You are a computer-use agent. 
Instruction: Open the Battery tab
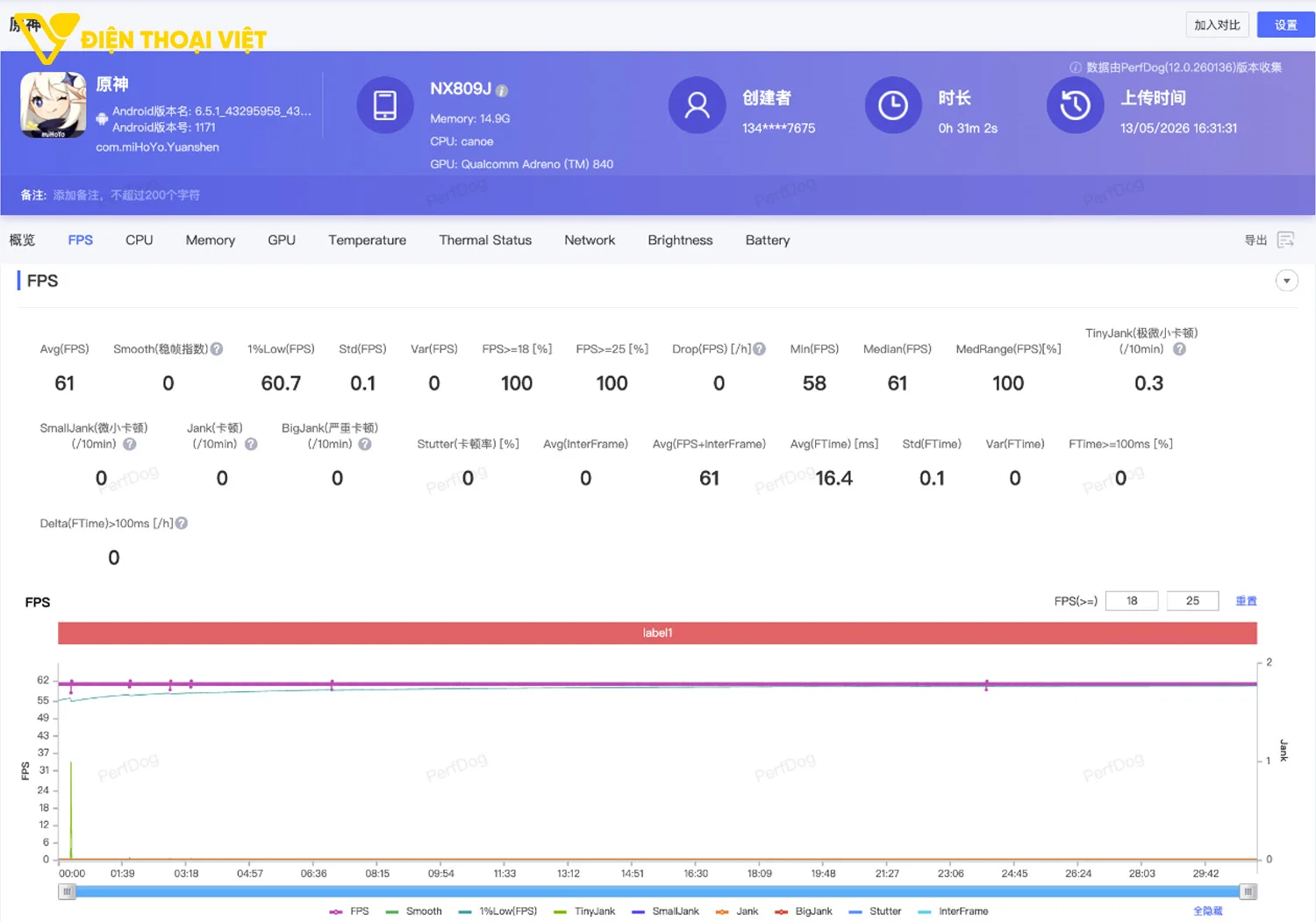[768, 240]
